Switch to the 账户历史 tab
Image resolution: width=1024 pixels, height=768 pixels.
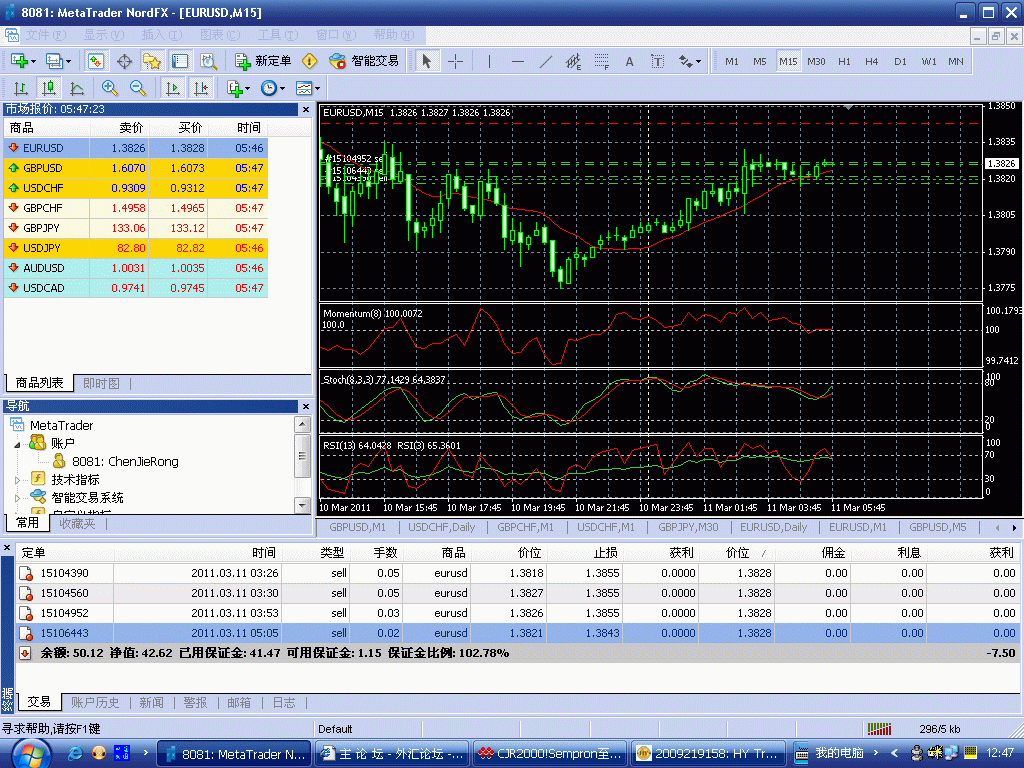[x=95, y=703]
